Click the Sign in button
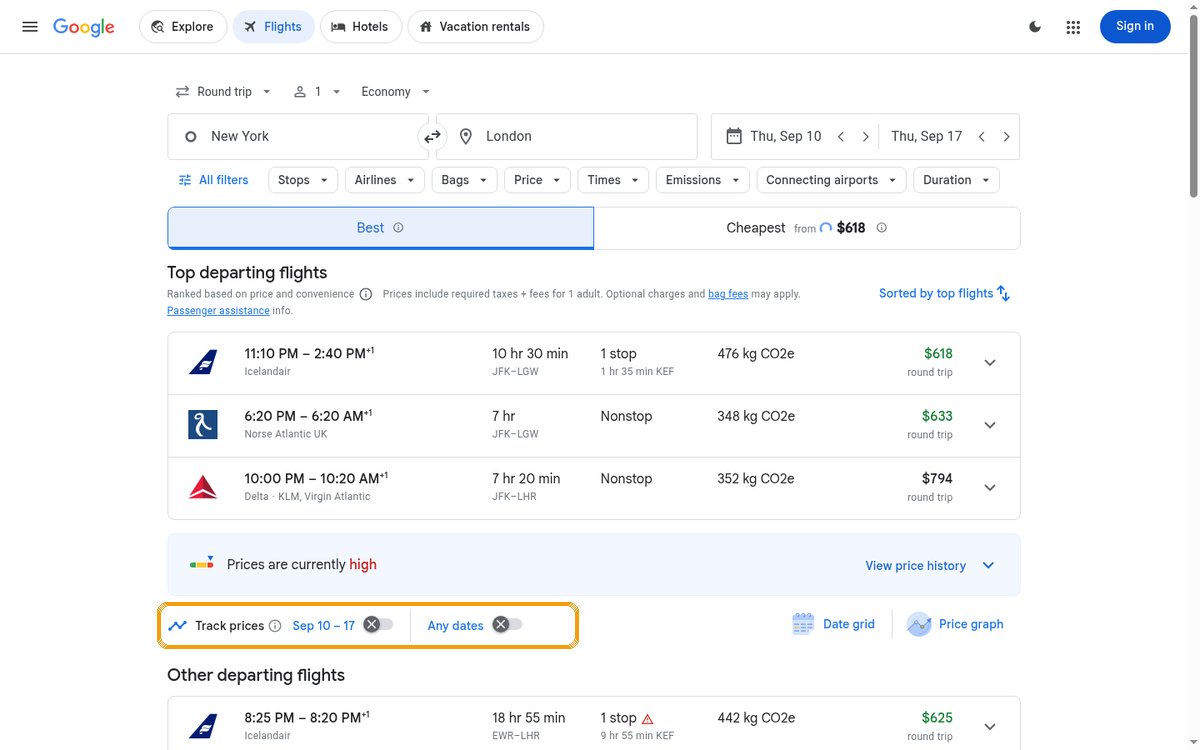The image size is (1200, 750). (x=1135, y=27)
